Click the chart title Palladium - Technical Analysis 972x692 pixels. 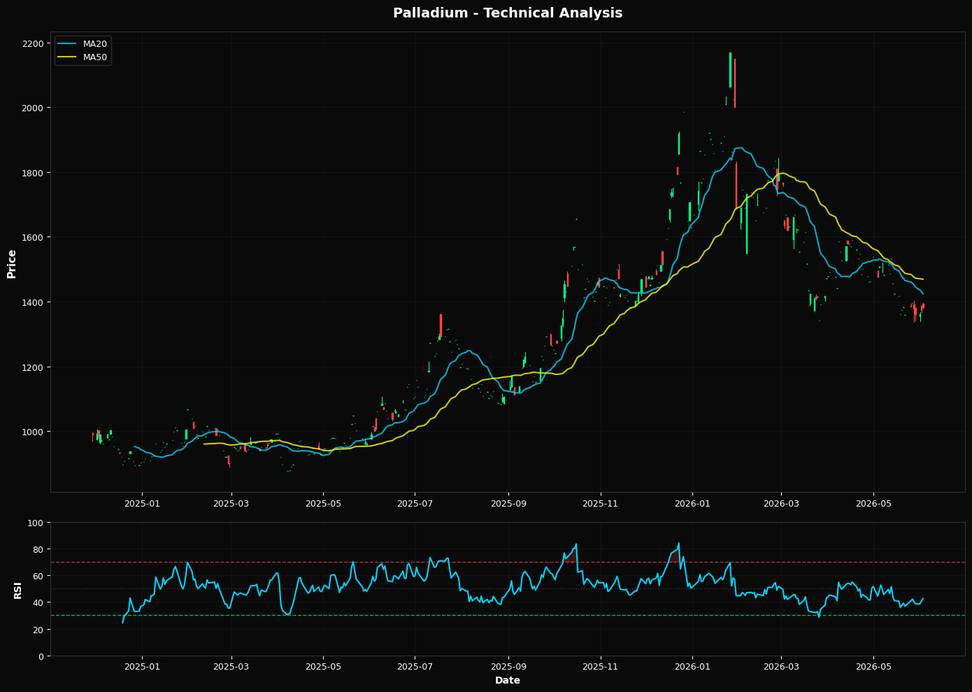click(507, 12)
